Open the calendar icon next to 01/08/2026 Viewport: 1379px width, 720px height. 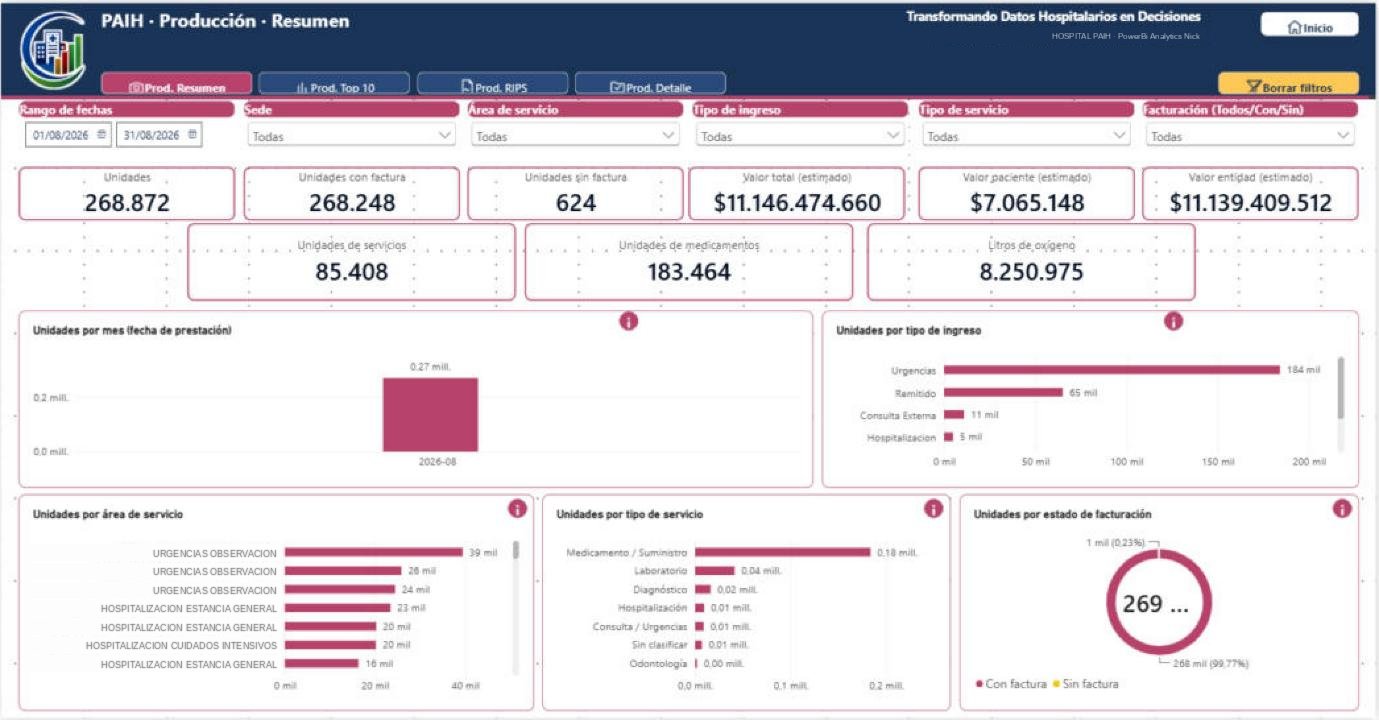(101, 134)
